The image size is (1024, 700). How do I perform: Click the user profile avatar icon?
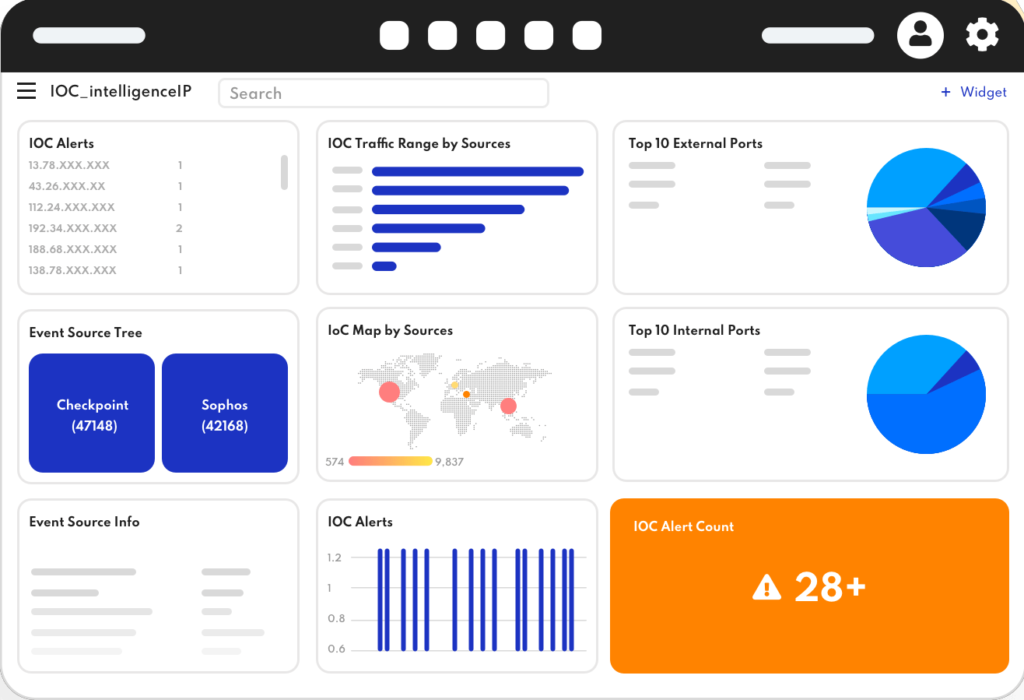tap(920, 36)
